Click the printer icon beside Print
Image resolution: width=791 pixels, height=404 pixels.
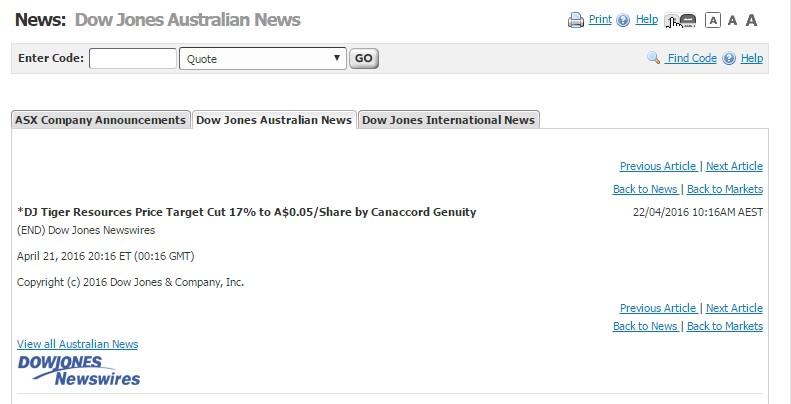(576, 20)
